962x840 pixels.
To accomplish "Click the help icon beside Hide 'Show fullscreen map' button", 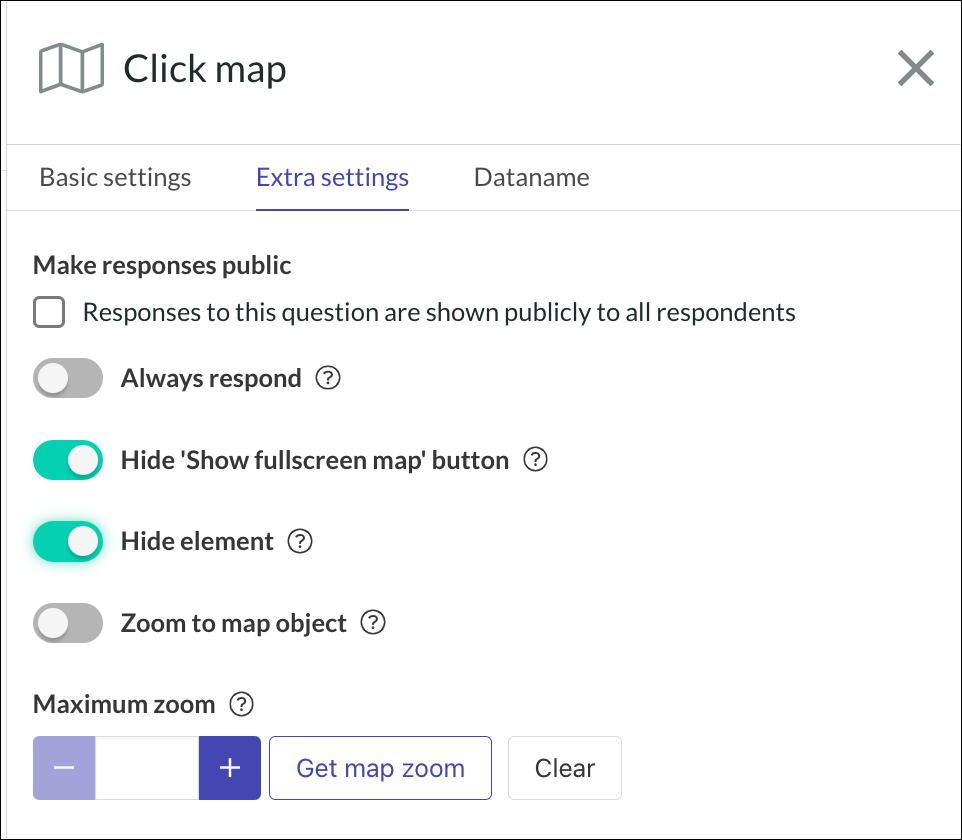I will click(x=535, y=460).
